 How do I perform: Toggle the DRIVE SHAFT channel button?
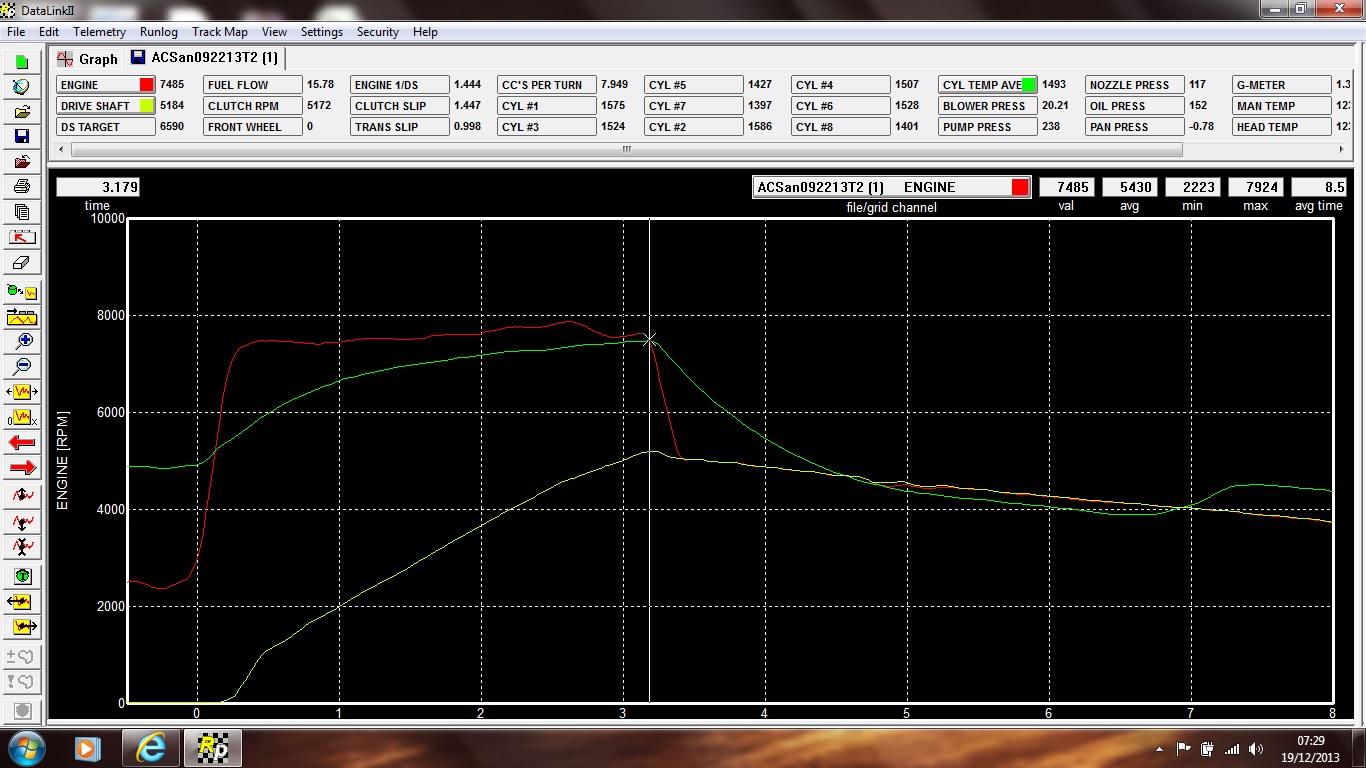(105, 106)
